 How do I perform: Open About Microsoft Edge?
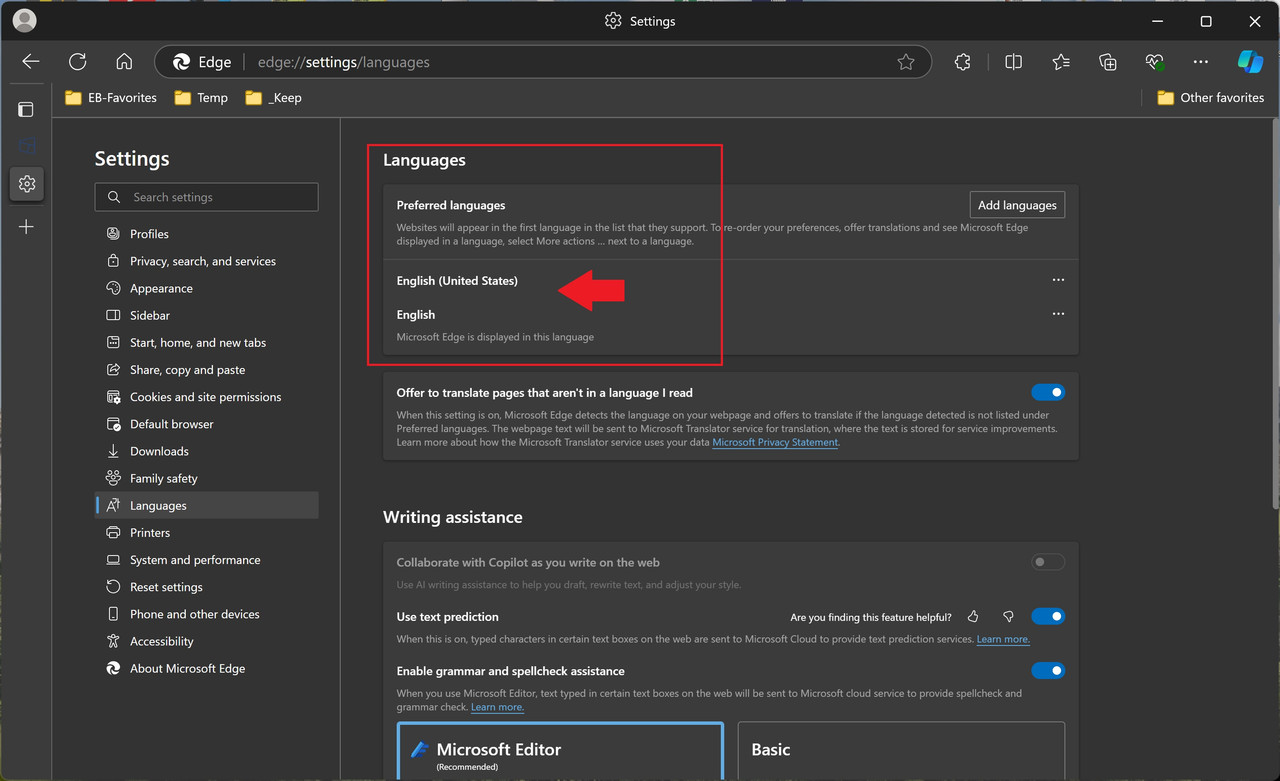207,668
